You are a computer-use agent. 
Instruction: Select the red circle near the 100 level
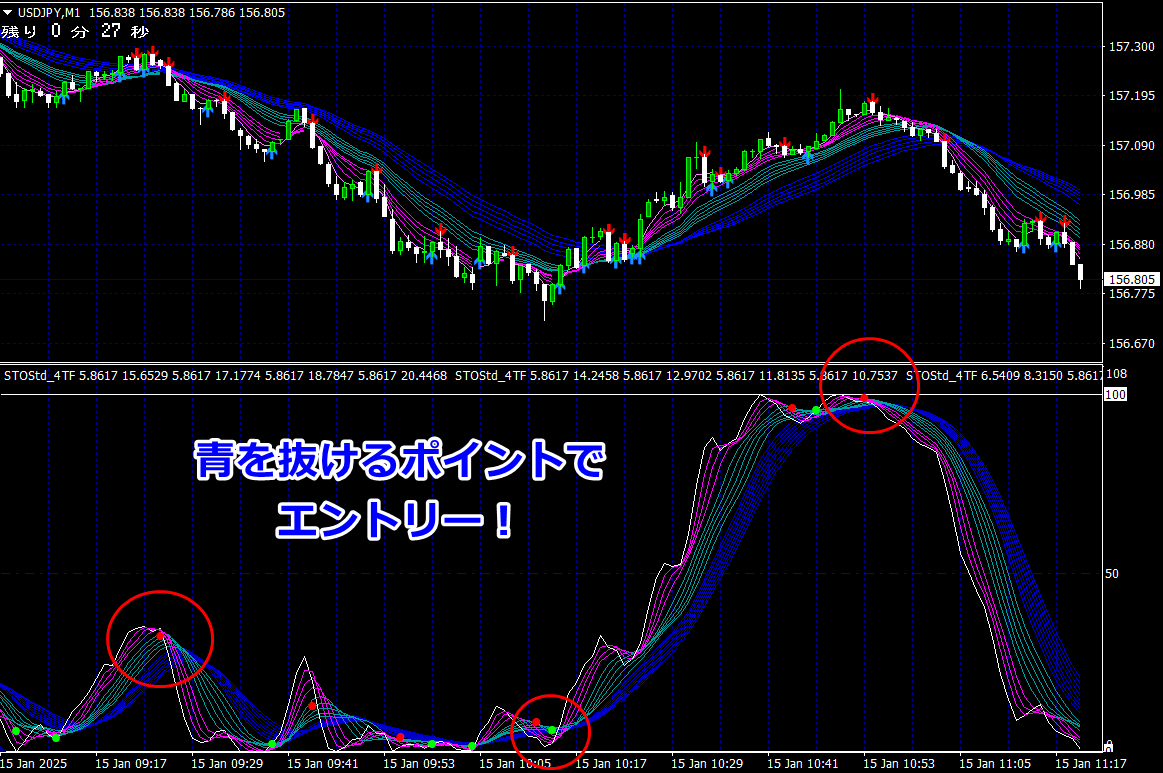[869, 386]
